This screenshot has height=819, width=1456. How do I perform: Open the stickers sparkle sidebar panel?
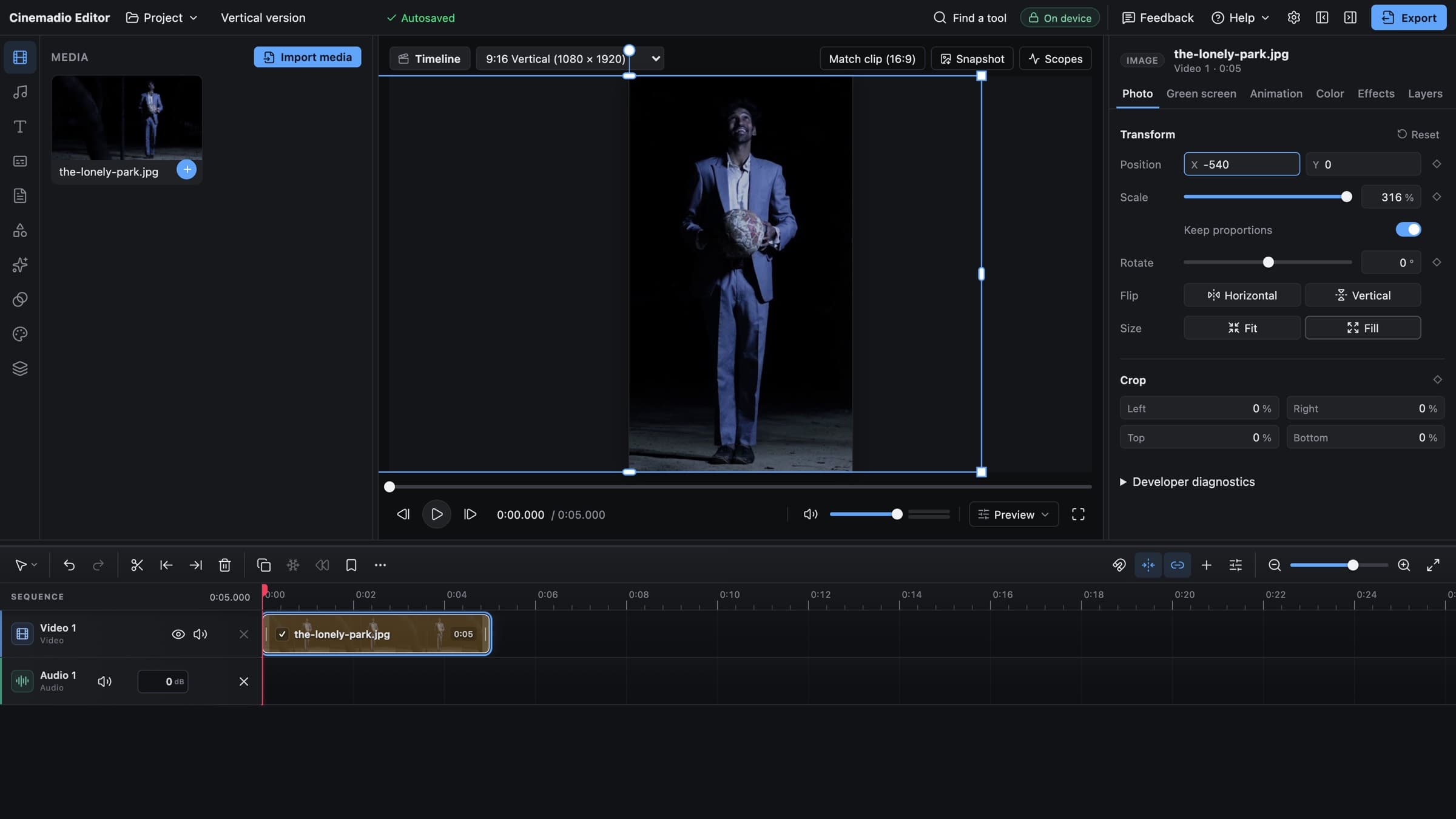(x=20, y=265)
